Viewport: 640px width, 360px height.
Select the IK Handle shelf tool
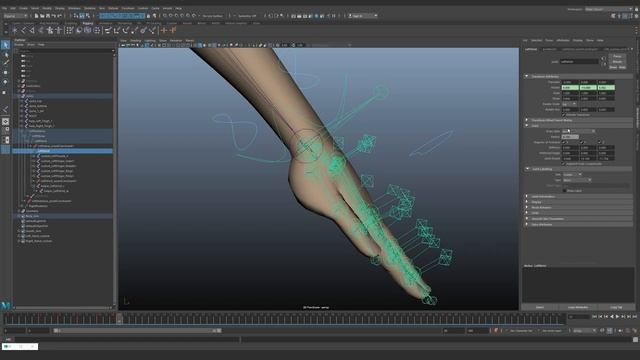(32, 30)
